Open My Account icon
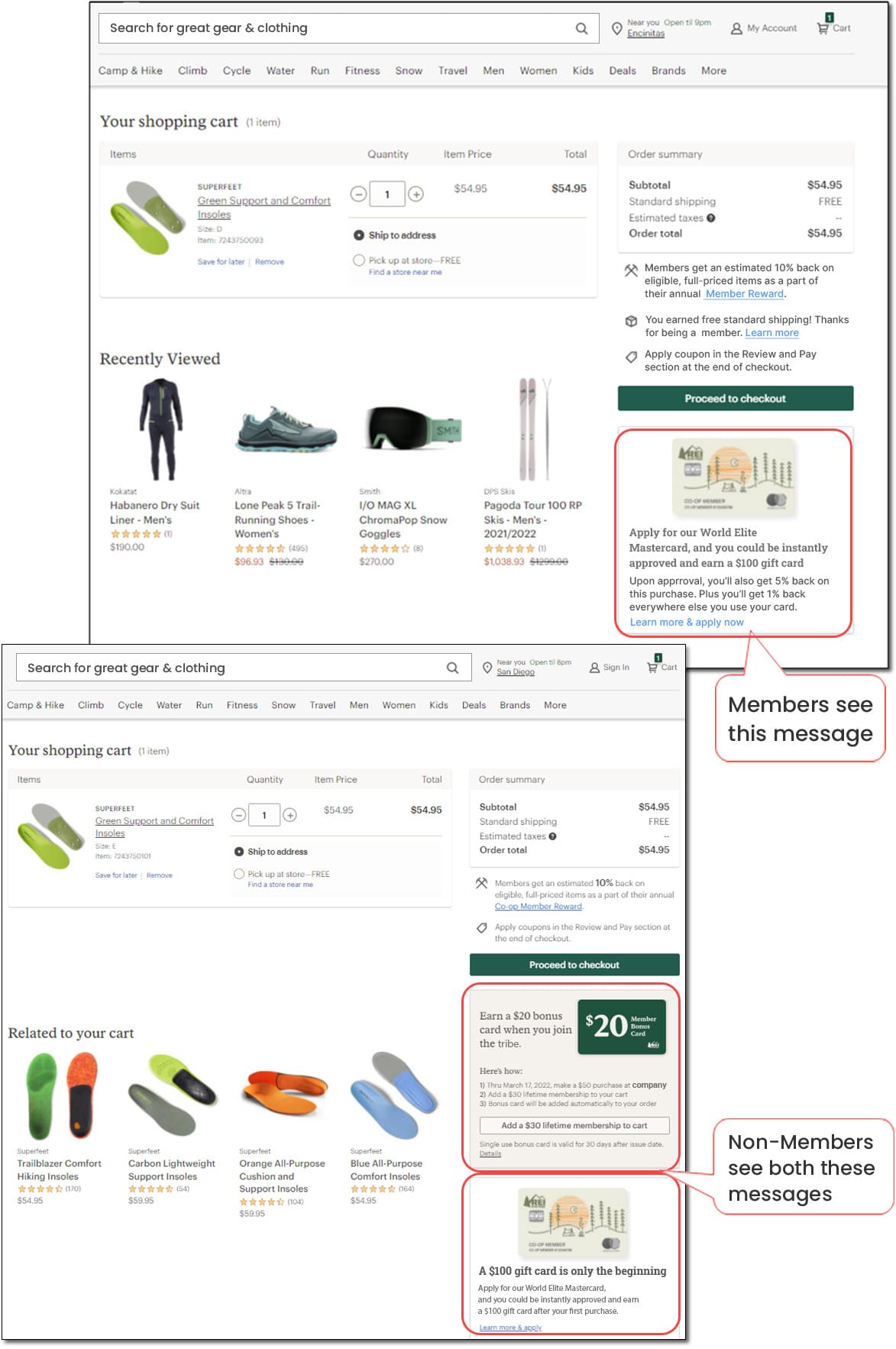 [x=736, y=28]
